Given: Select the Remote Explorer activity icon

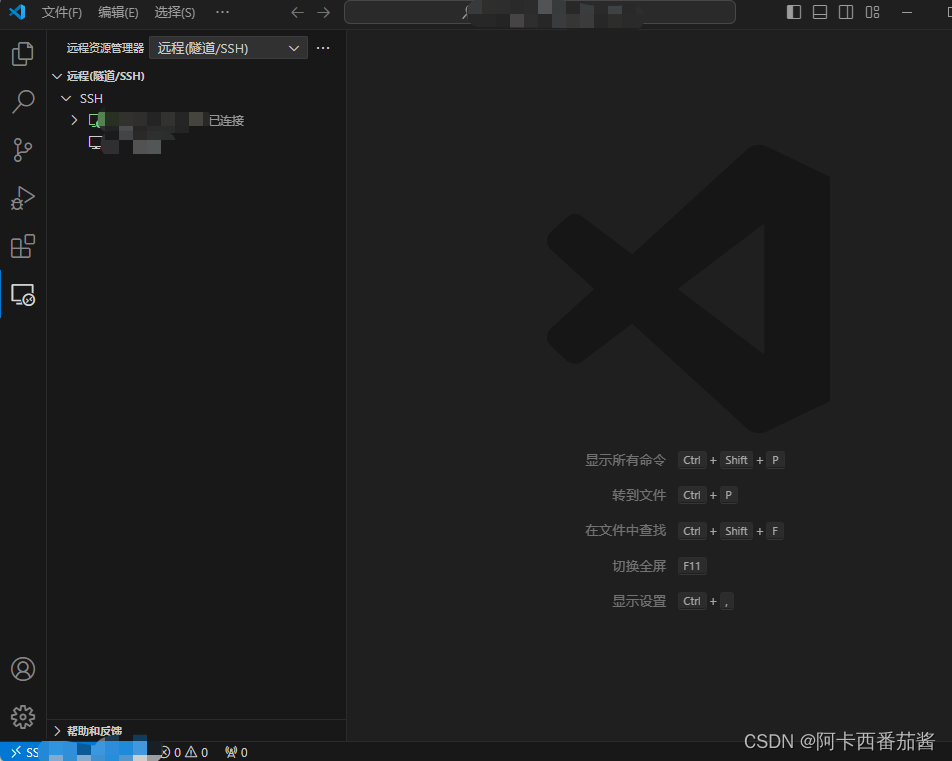Looking at the screenshot, I should pos(23,295).
